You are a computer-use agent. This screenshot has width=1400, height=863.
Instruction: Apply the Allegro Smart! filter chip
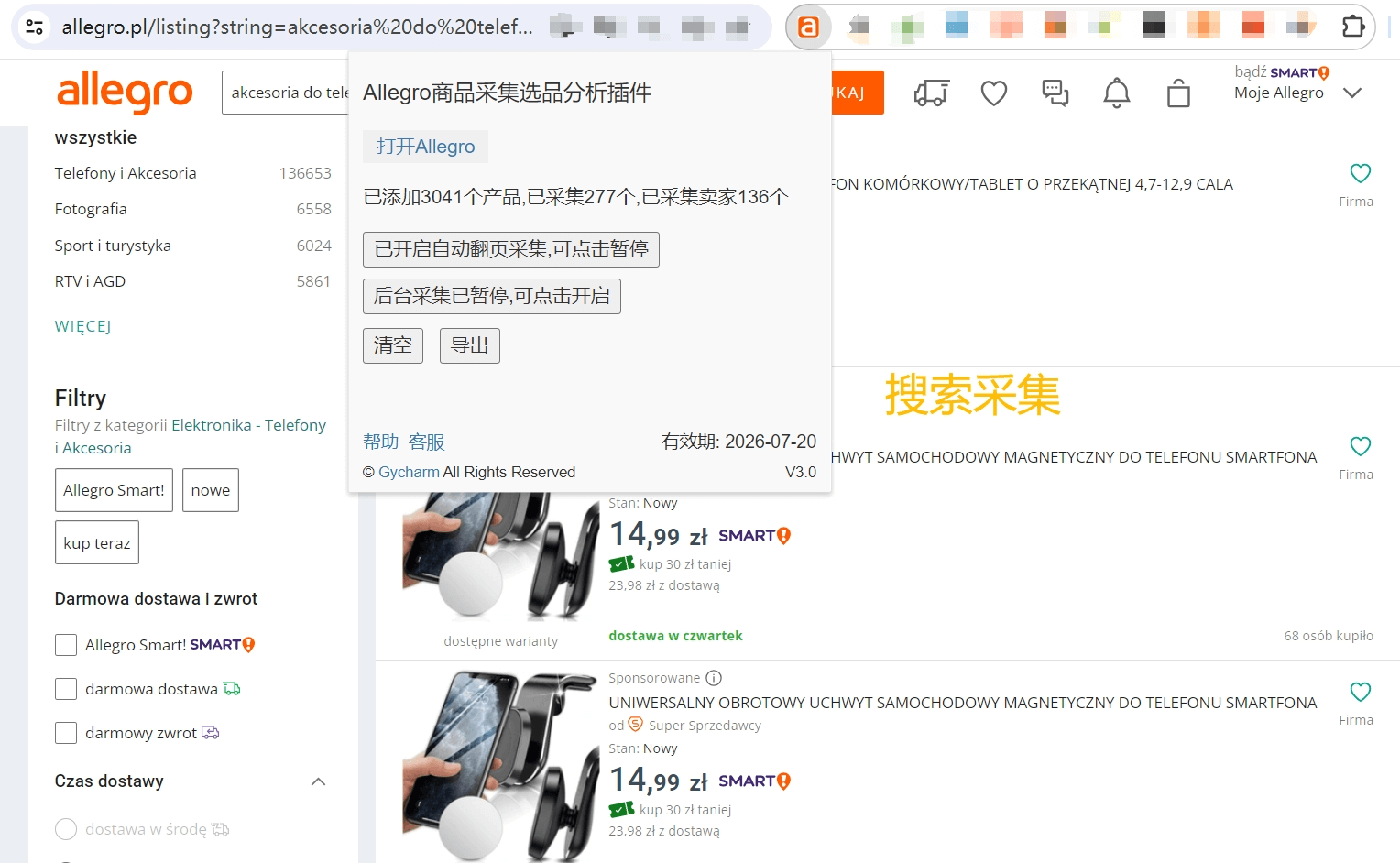coord(114,490)
